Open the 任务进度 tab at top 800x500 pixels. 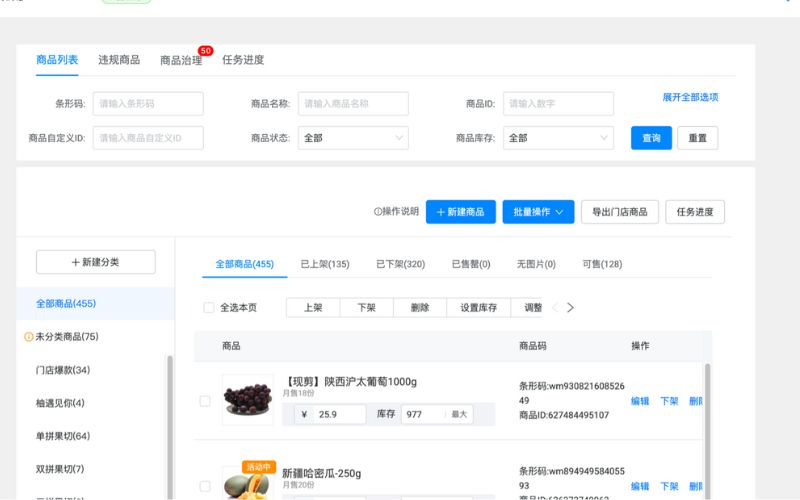pos(243,60)
